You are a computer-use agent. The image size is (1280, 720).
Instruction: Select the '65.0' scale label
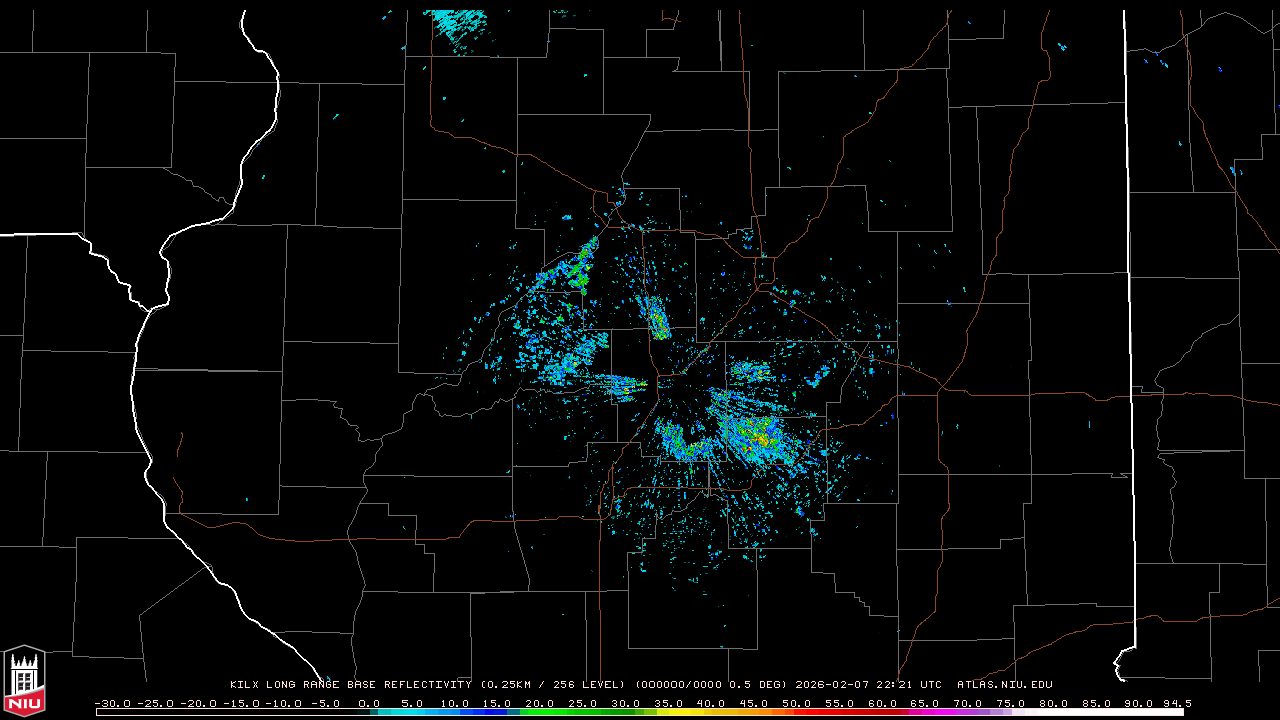(927, 703)
